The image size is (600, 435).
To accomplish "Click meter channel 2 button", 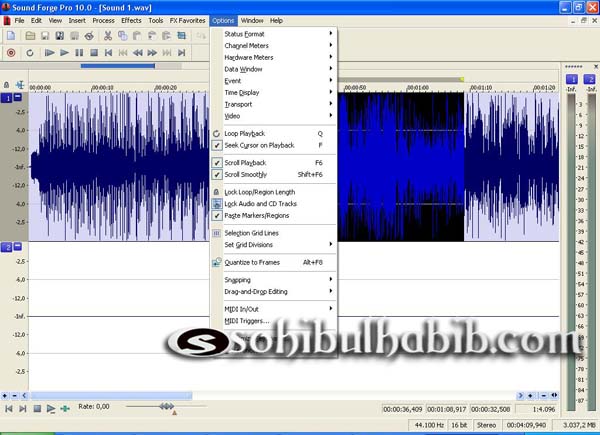I will coord(589,79).
